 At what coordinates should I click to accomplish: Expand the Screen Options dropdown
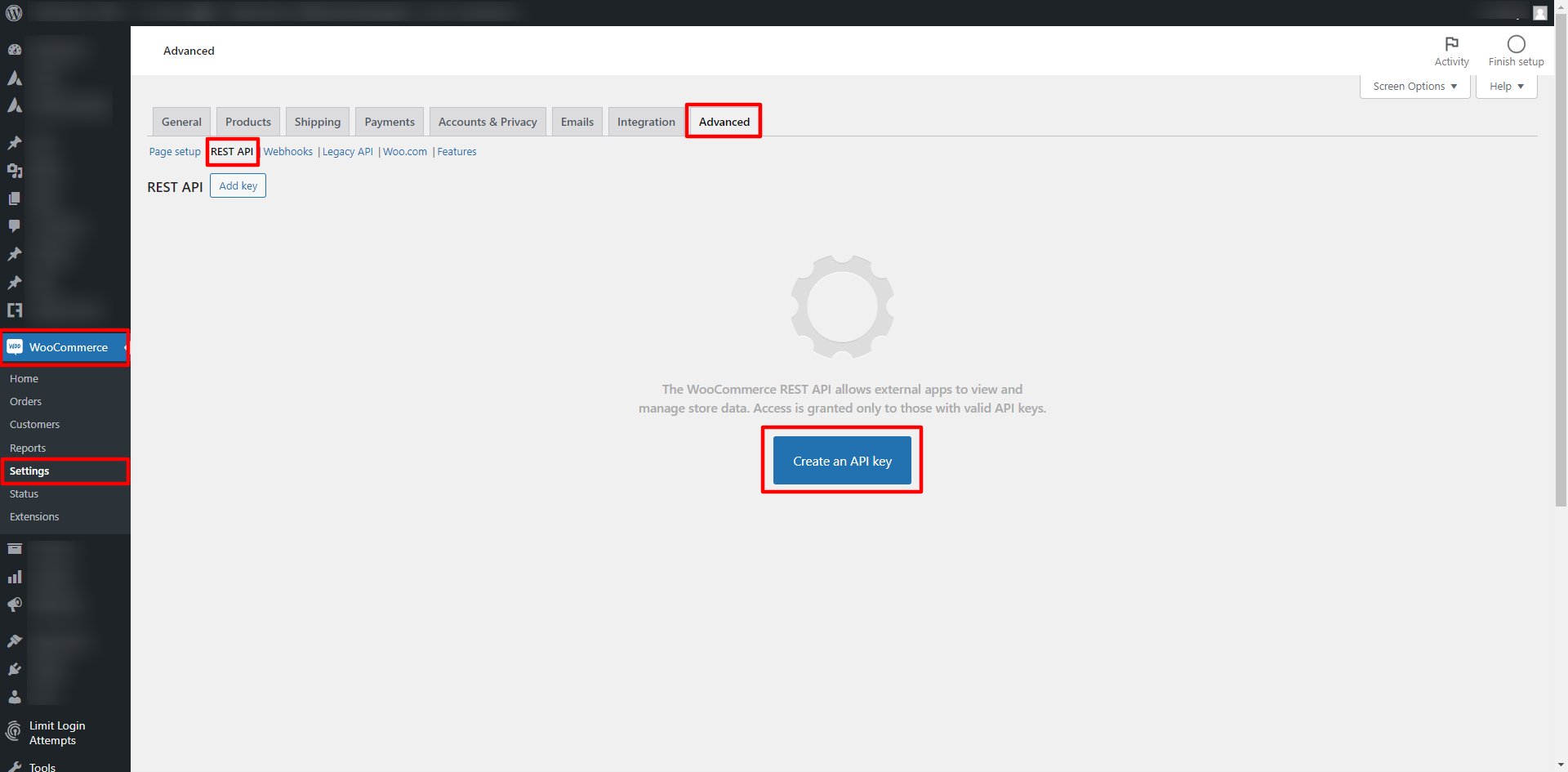tap(1414, 87)
